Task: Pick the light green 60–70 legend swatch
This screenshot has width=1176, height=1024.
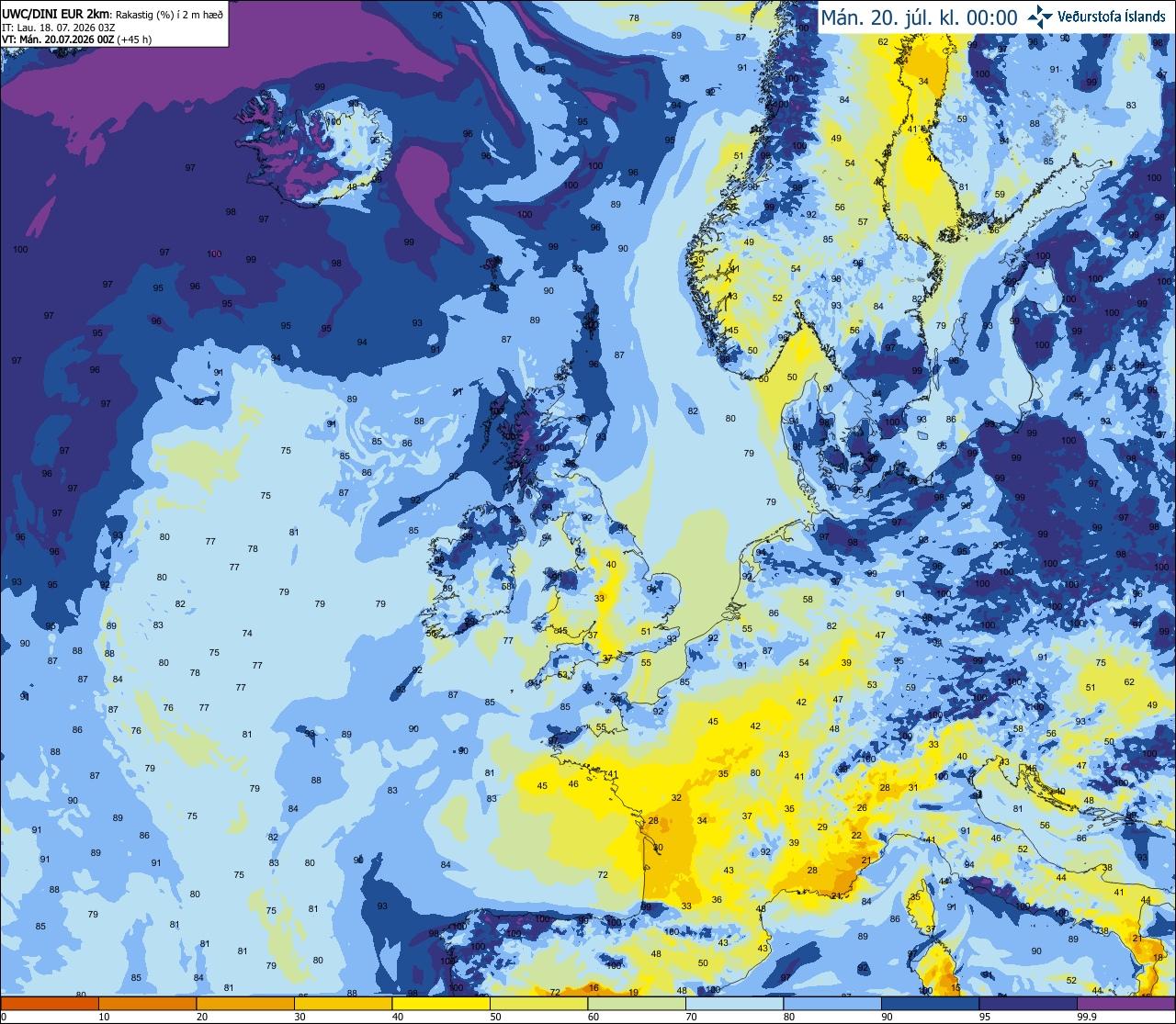Action: pyautogui.click(x=637, y=1003)
